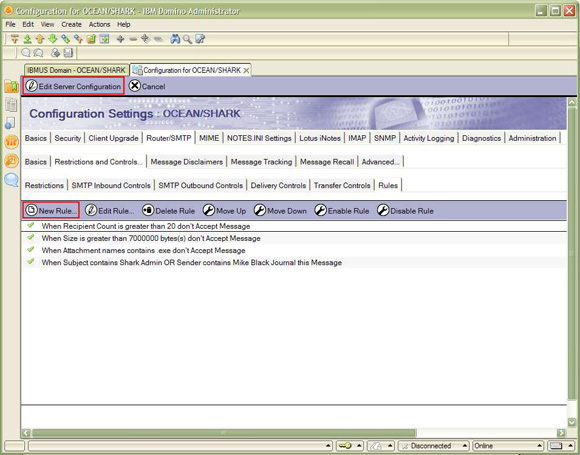Image resolution: width=580 pixels, height=455 pixels.
Task: Click Edit Server Configuration button
Action: 74,86
